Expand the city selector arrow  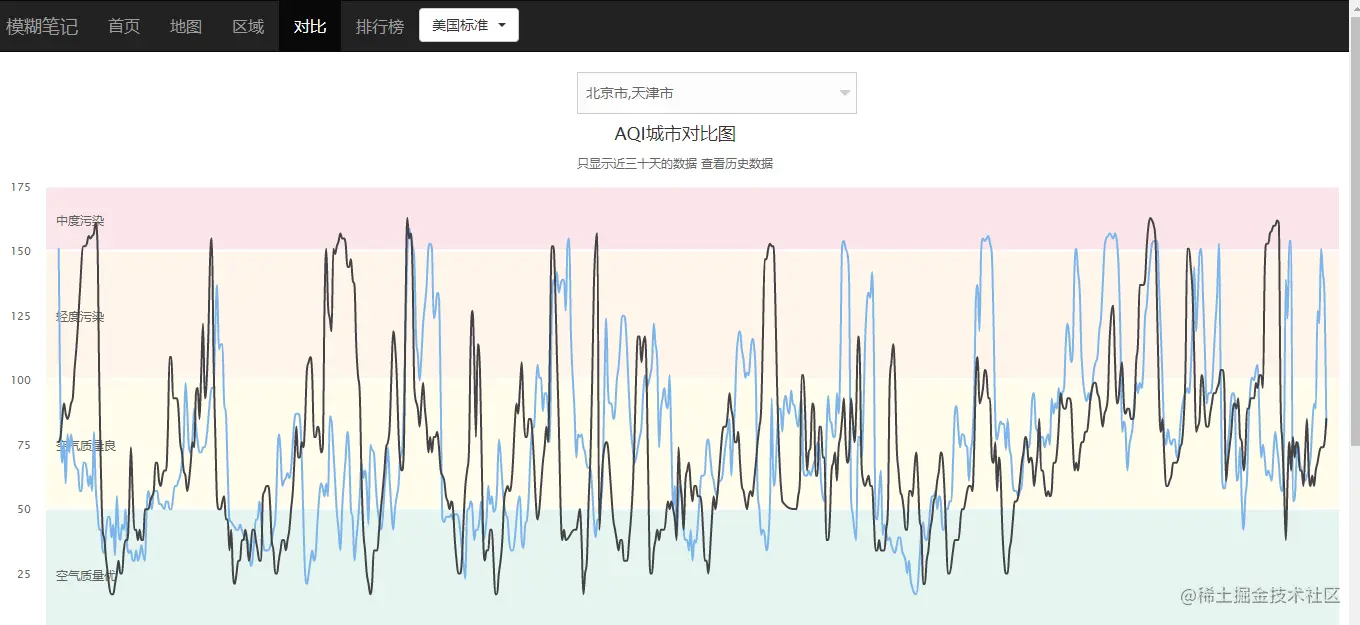[845, 93]
